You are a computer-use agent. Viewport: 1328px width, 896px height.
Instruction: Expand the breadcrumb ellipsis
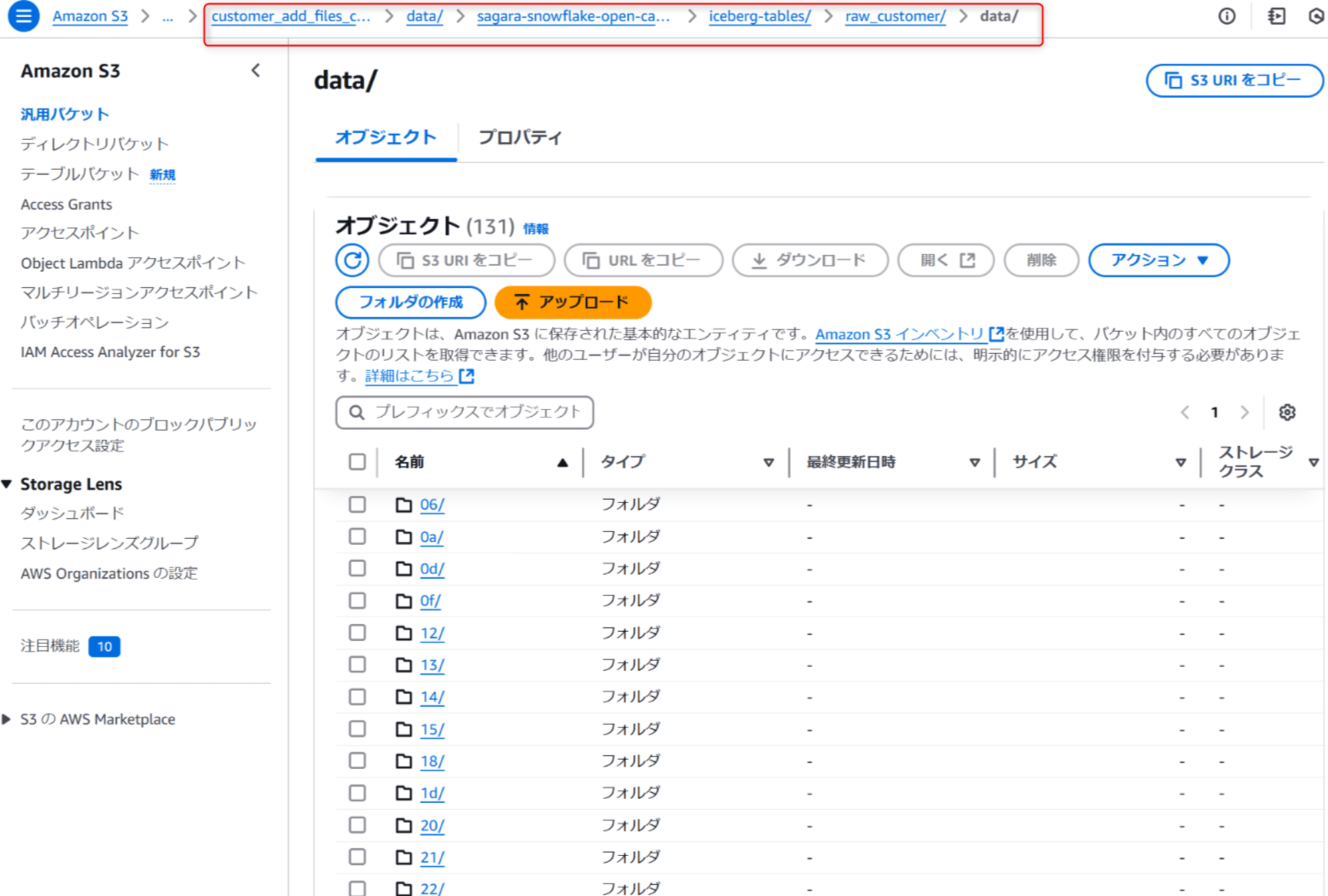click(168, 17)
